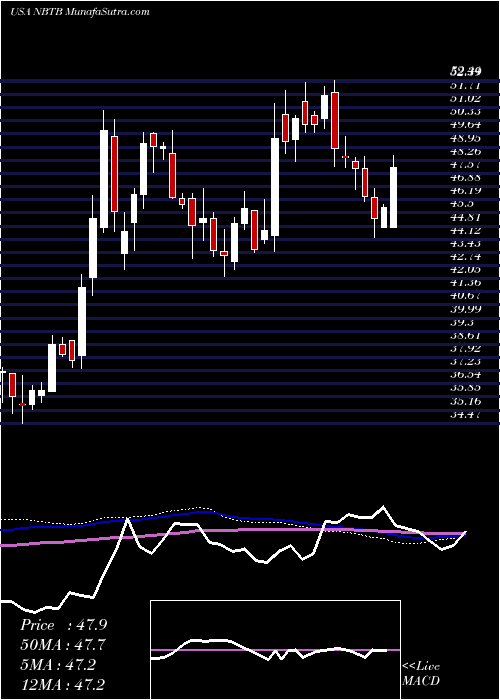Click the 46.88 price axis label

pos(465,178)
